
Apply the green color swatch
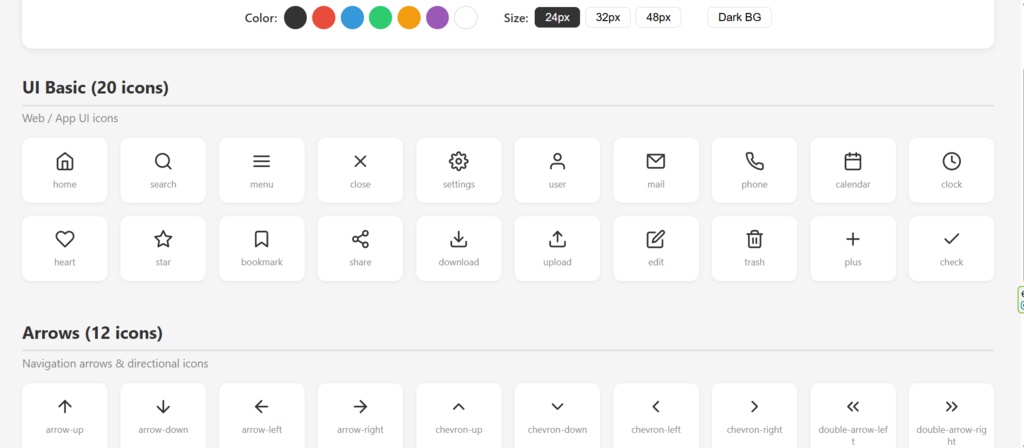click(x=380, y=18)
